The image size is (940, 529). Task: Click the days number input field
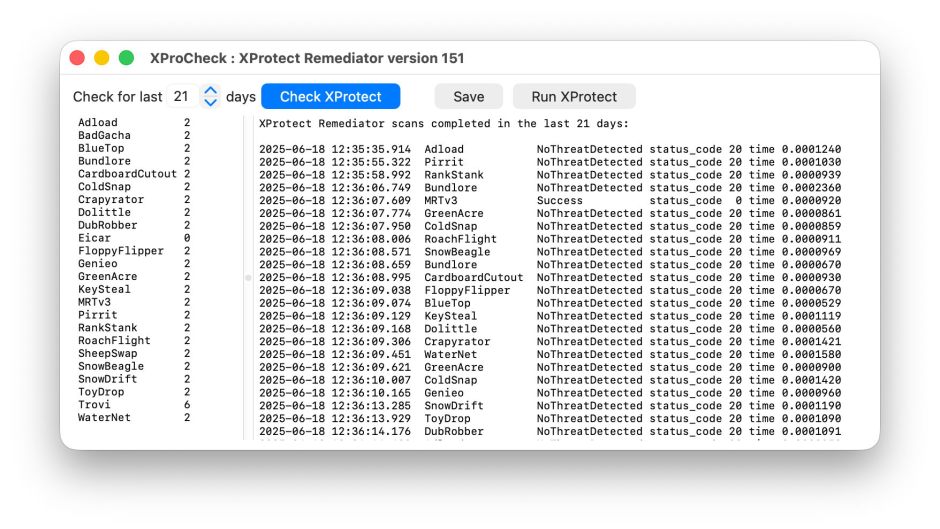click(181, 97)
